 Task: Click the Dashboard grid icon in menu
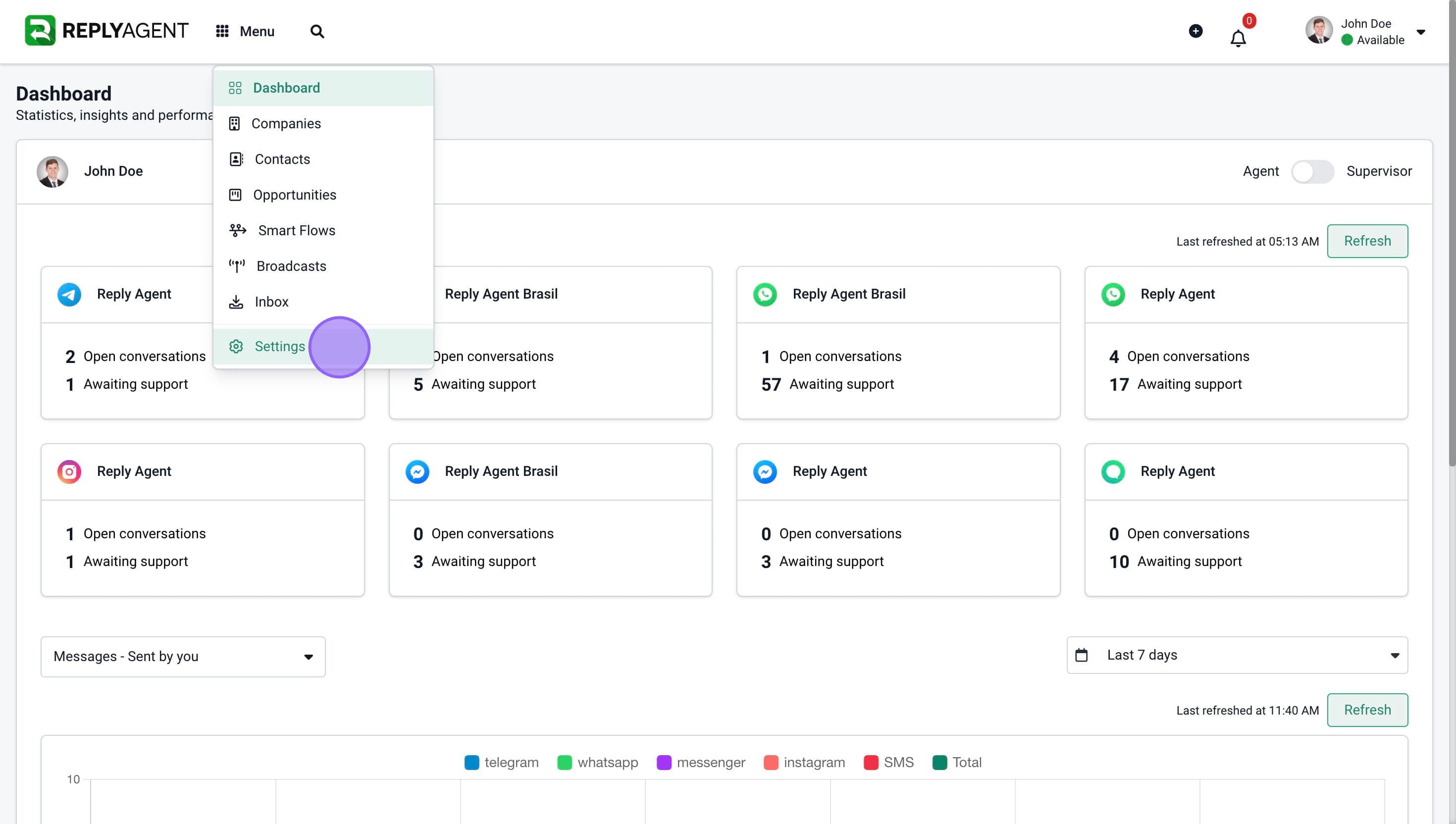click(235, 88)
